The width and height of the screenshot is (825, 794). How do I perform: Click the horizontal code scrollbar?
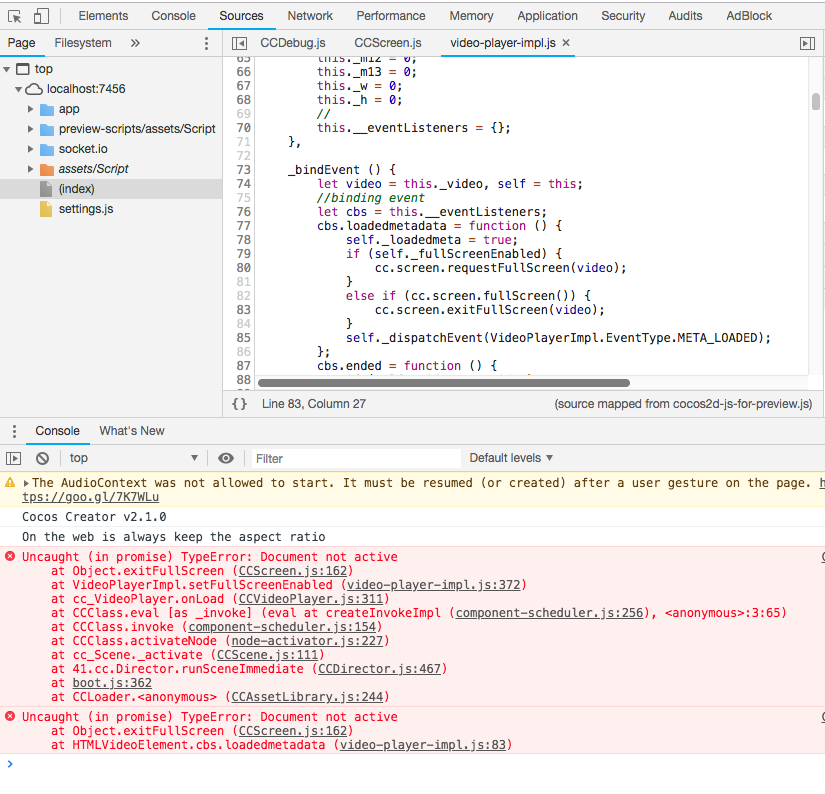pos(444,383)
